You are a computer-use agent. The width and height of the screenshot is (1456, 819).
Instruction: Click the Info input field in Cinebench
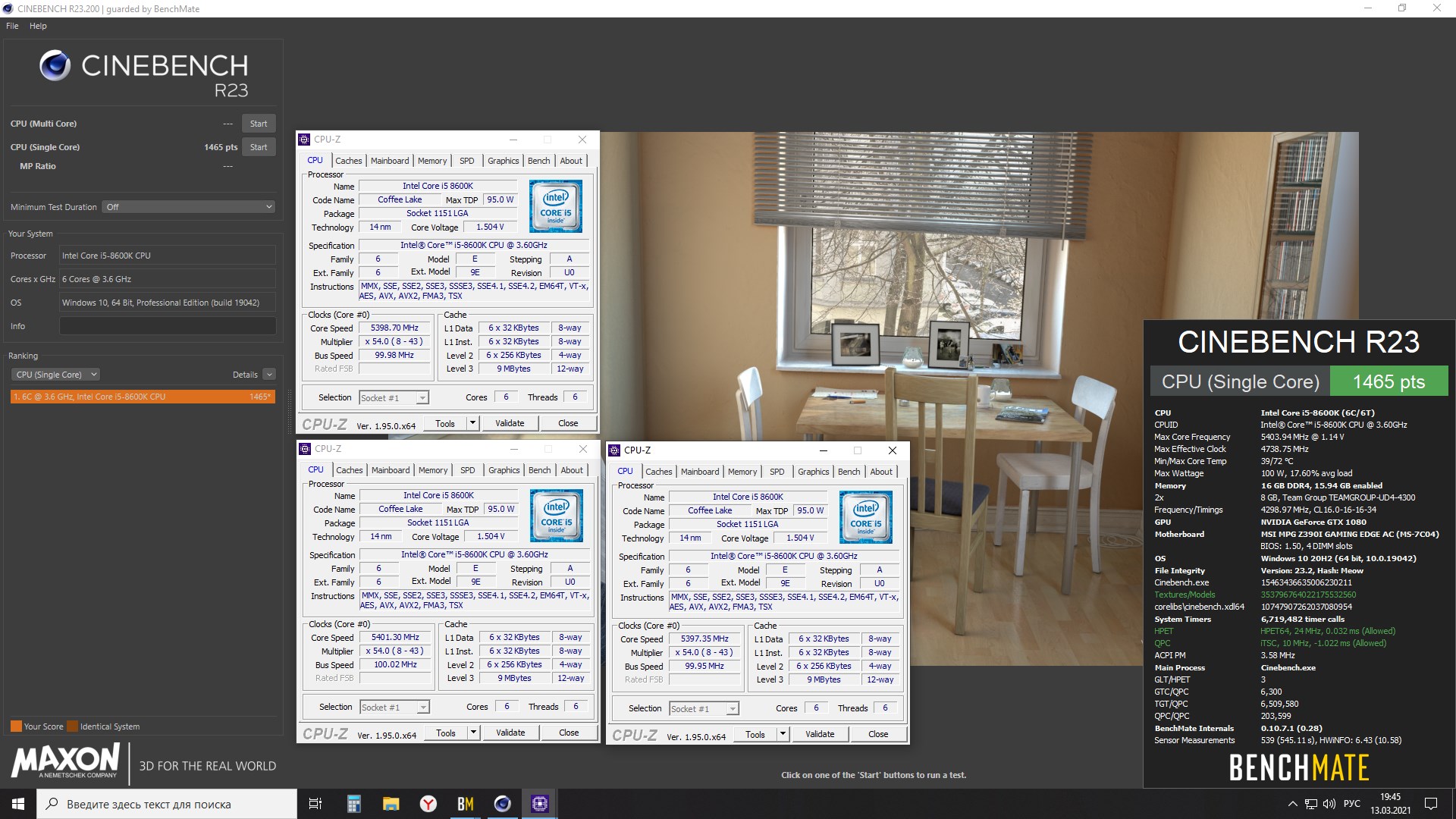(x=168, y=326)
